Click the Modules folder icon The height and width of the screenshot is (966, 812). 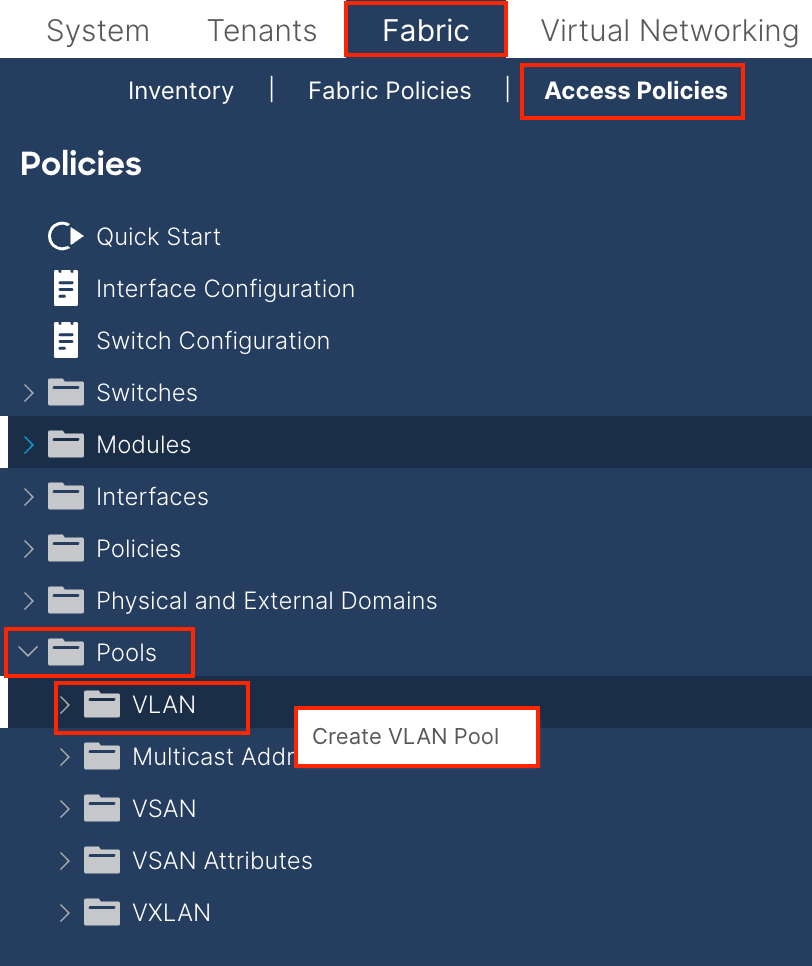pyautogui.click(x=66, y=444)
